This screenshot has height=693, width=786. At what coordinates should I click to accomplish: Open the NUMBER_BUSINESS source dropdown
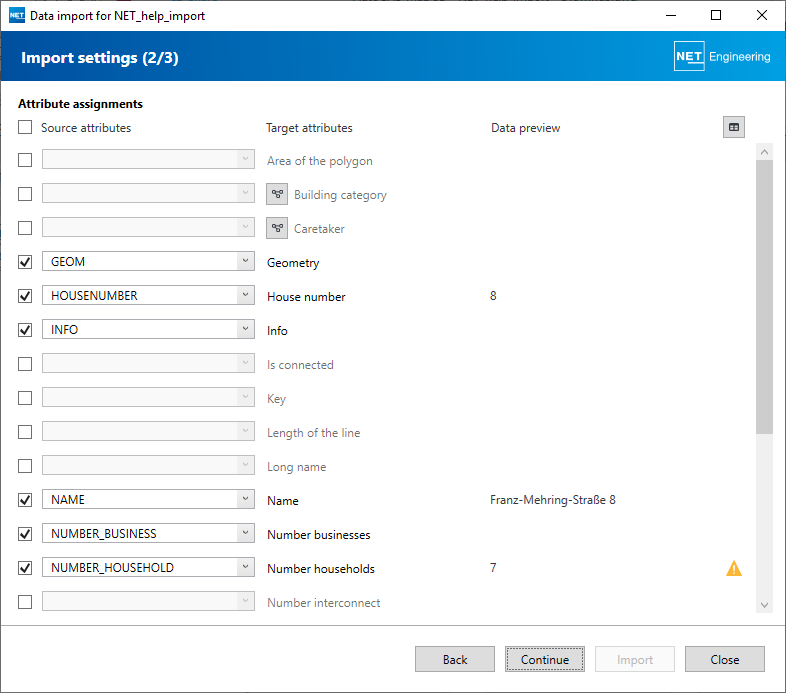[148, 534]
